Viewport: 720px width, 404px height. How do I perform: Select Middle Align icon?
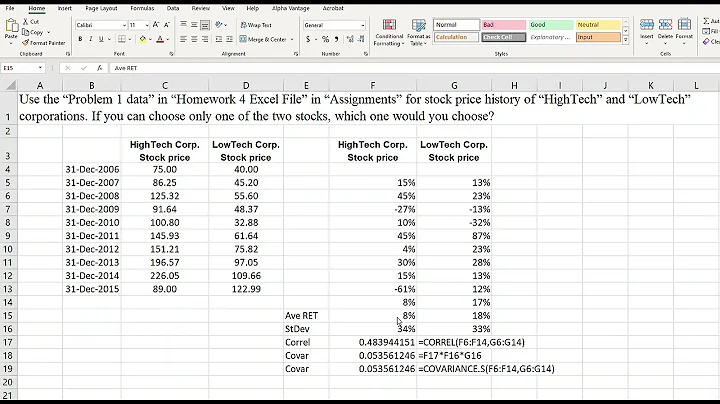pos(194,25)
